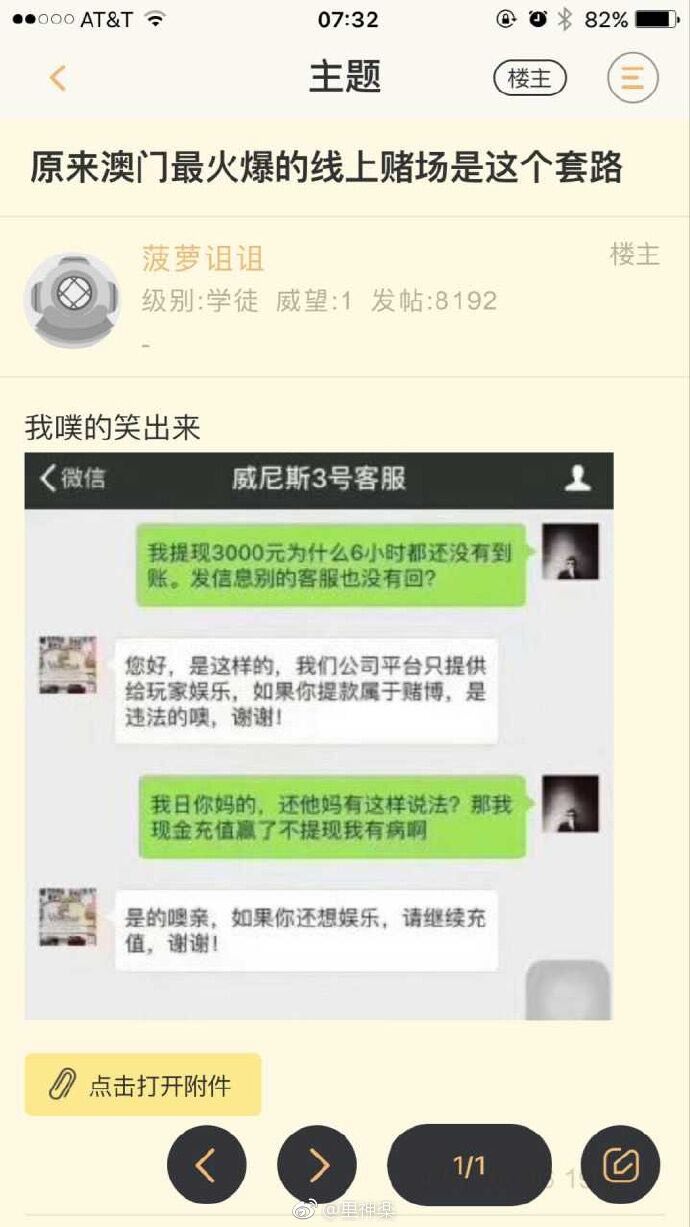Go to previous page with left arrow button
The width and height of the screenshot is (690, 1227).
pyautogui.click(x=207, y=1165)
